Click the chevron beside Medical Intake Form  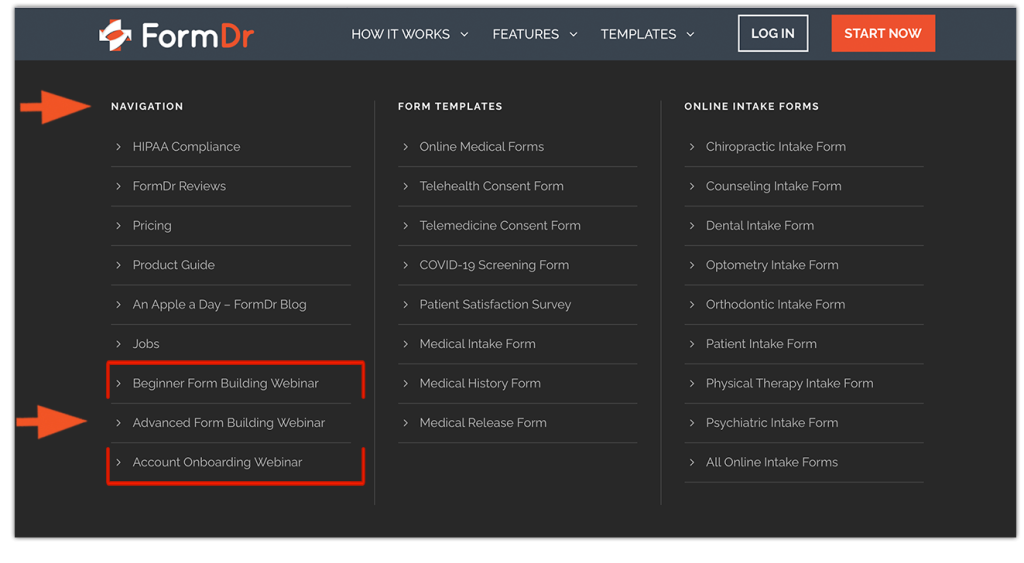coord(405,344)
